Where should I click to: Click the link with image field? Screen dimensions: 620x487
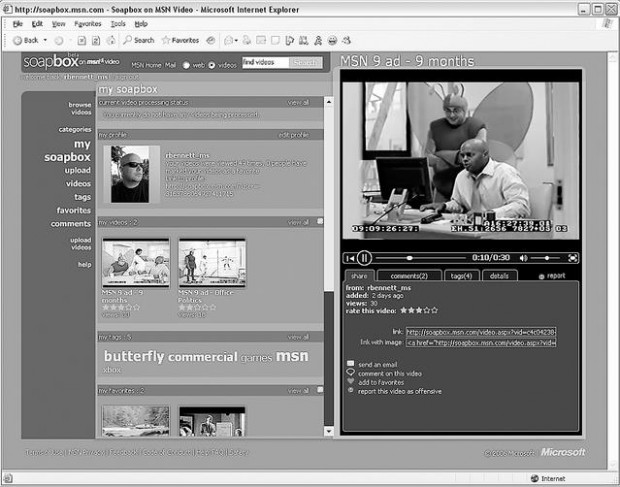point(481,343)
